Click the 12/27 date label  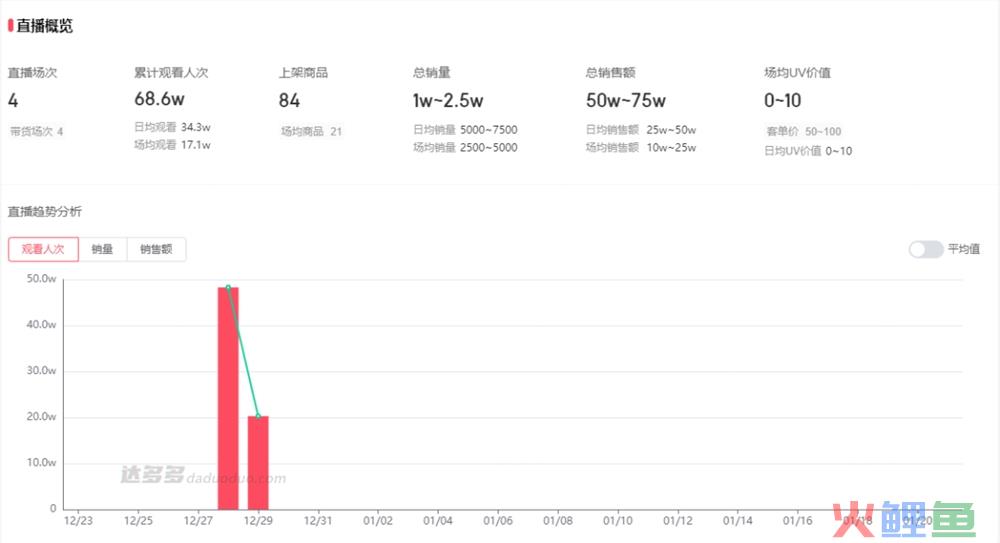[198, 521]
